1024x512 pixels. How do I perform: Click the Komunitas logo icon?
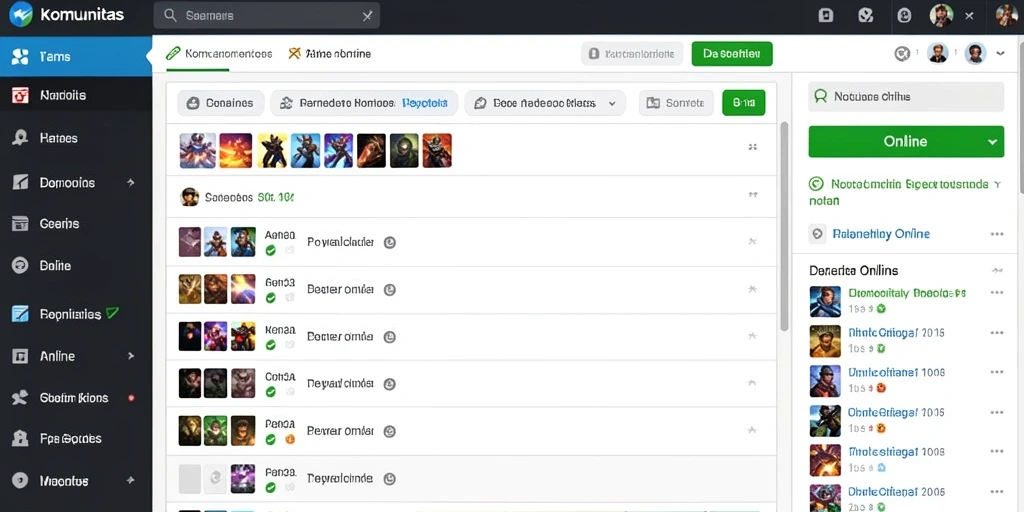[x=21, y=14]
